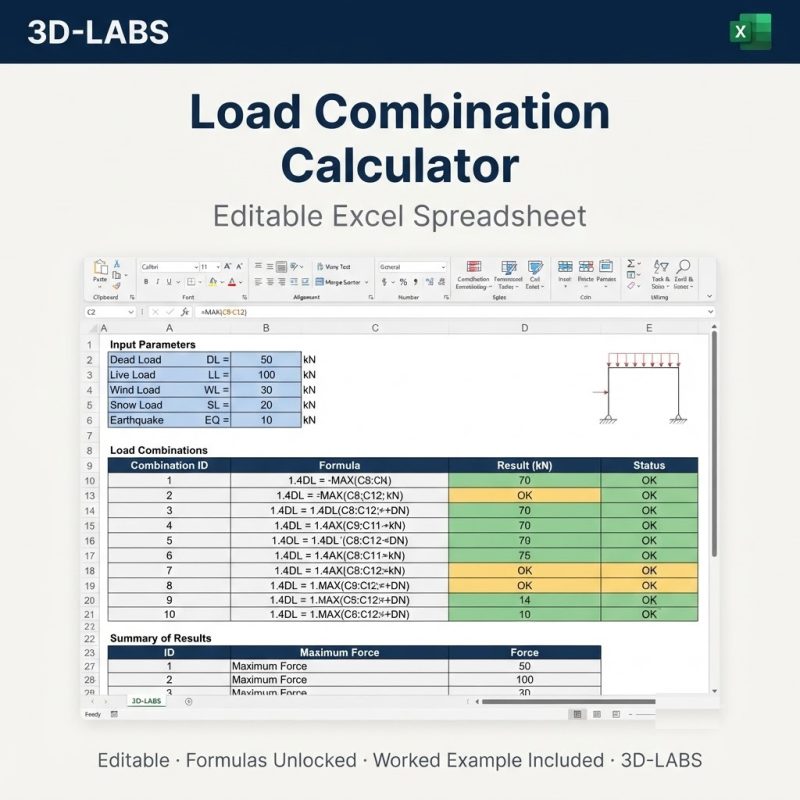Image resolution: width=800 pixels, height=800 pixels.
Task: Open the Font Color dropdown arrow
Action: (241, 282)
